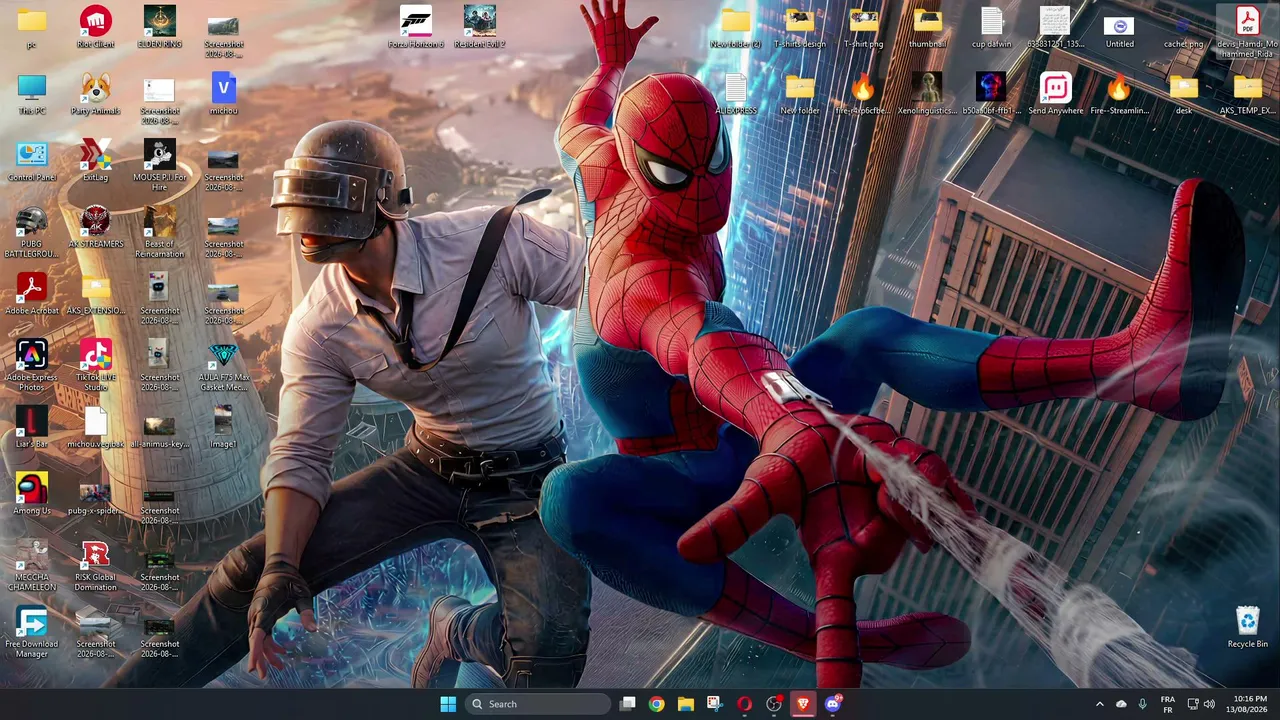This screenshot has height=720, width=1280.
Task: Select the Adobe Acrobat shortcut
Action: pos(32,294)
